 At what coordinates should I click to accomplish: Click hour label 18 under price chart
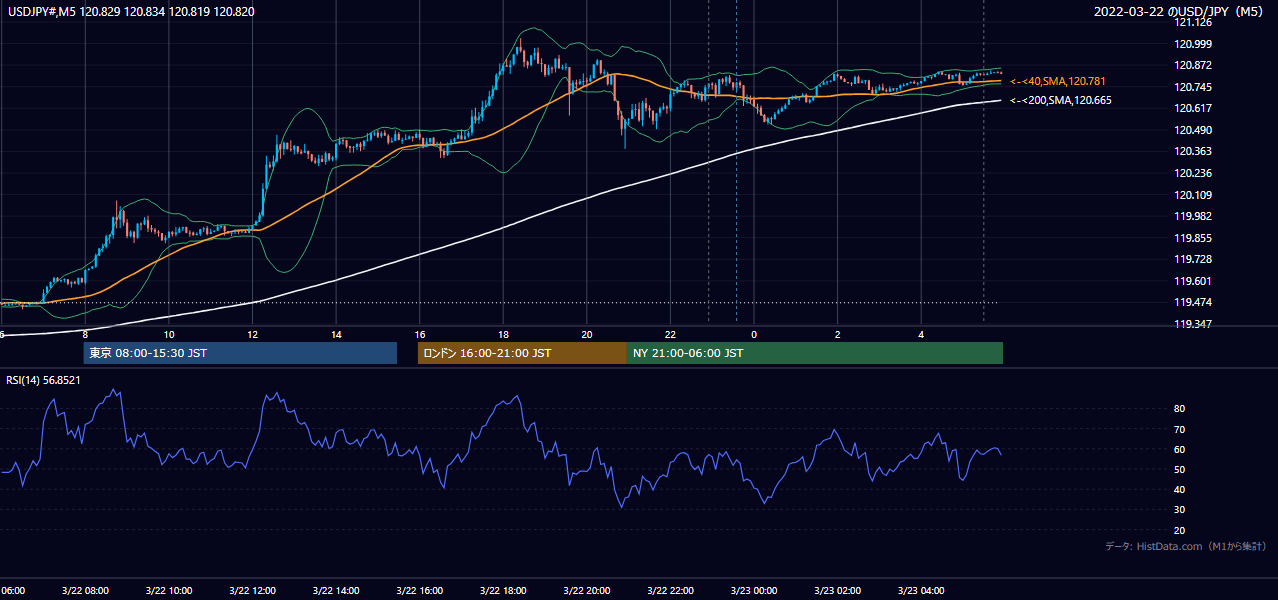[503, 334]
